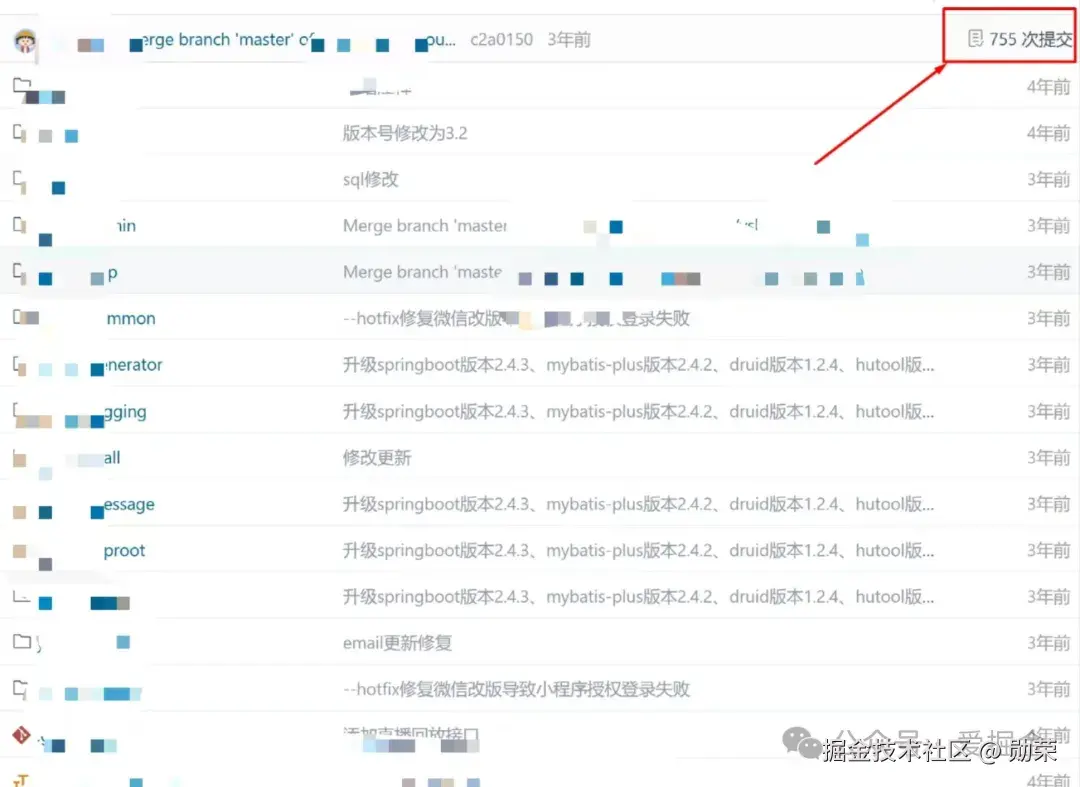Click the commits icon beside 755 次提交
Screen dimensions: 1080x787
[x=975, y=39]
